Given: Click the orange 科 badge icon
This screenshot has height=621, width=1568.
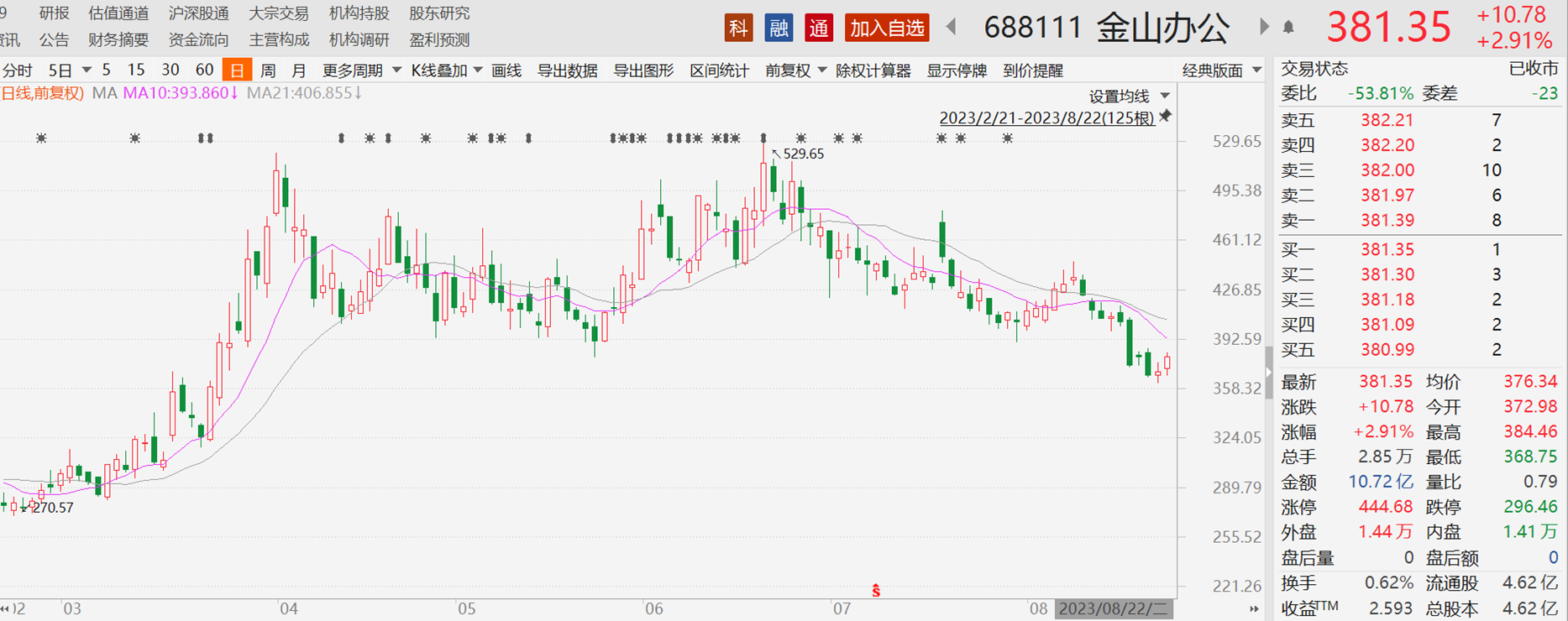Looking at the screenshot, I should tap(738, 29).
